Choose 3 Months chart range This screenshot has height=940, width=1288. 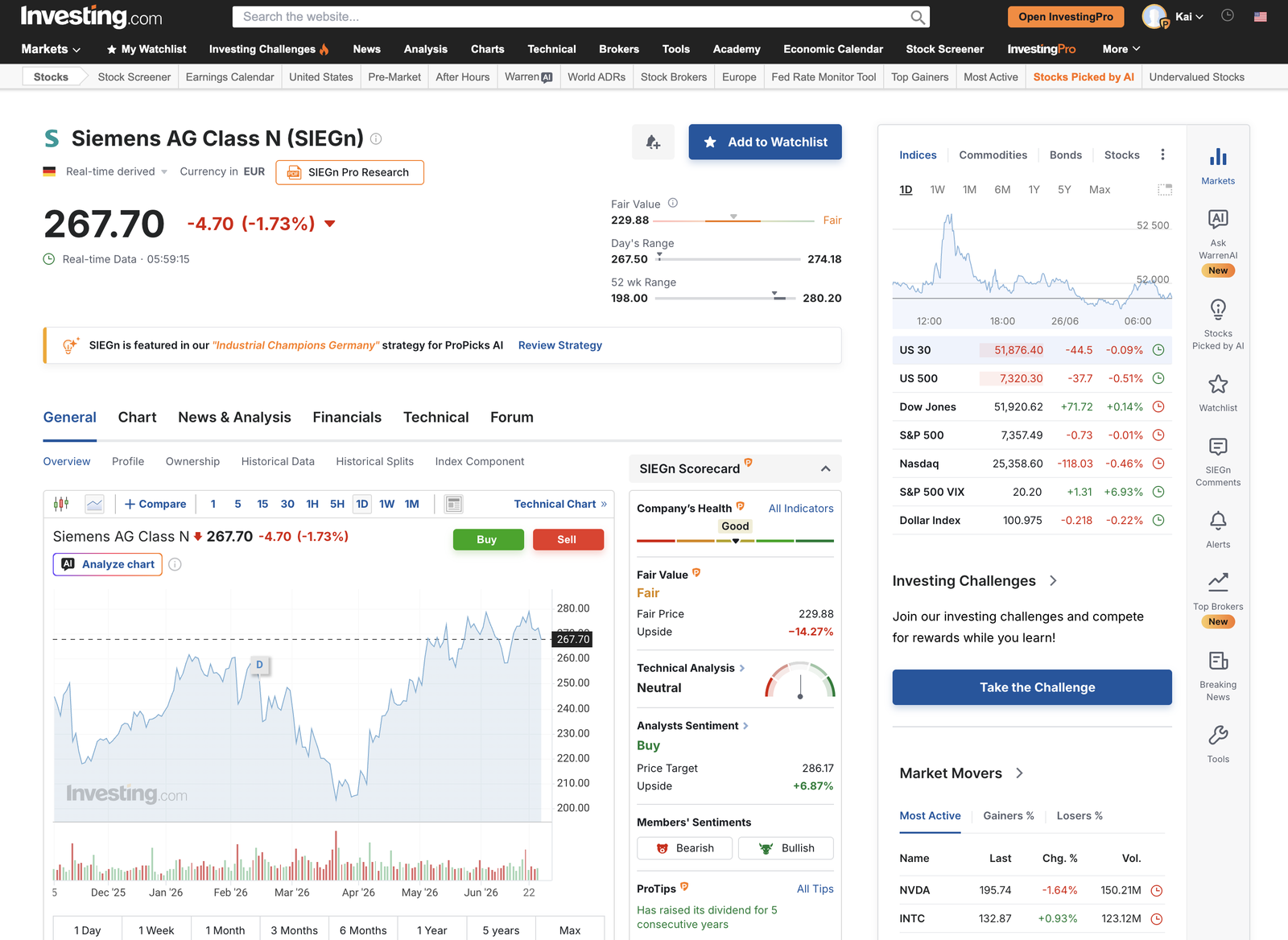point(294,930)
